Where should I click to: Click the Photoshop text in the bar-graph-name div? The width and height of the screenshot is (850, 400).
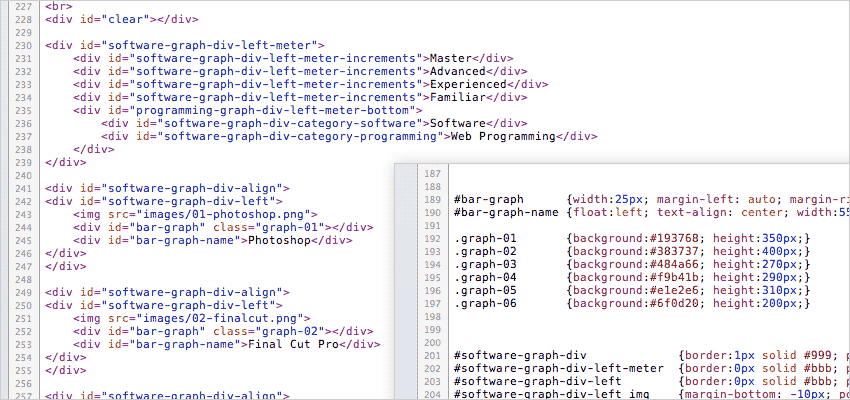pos(276,240)
